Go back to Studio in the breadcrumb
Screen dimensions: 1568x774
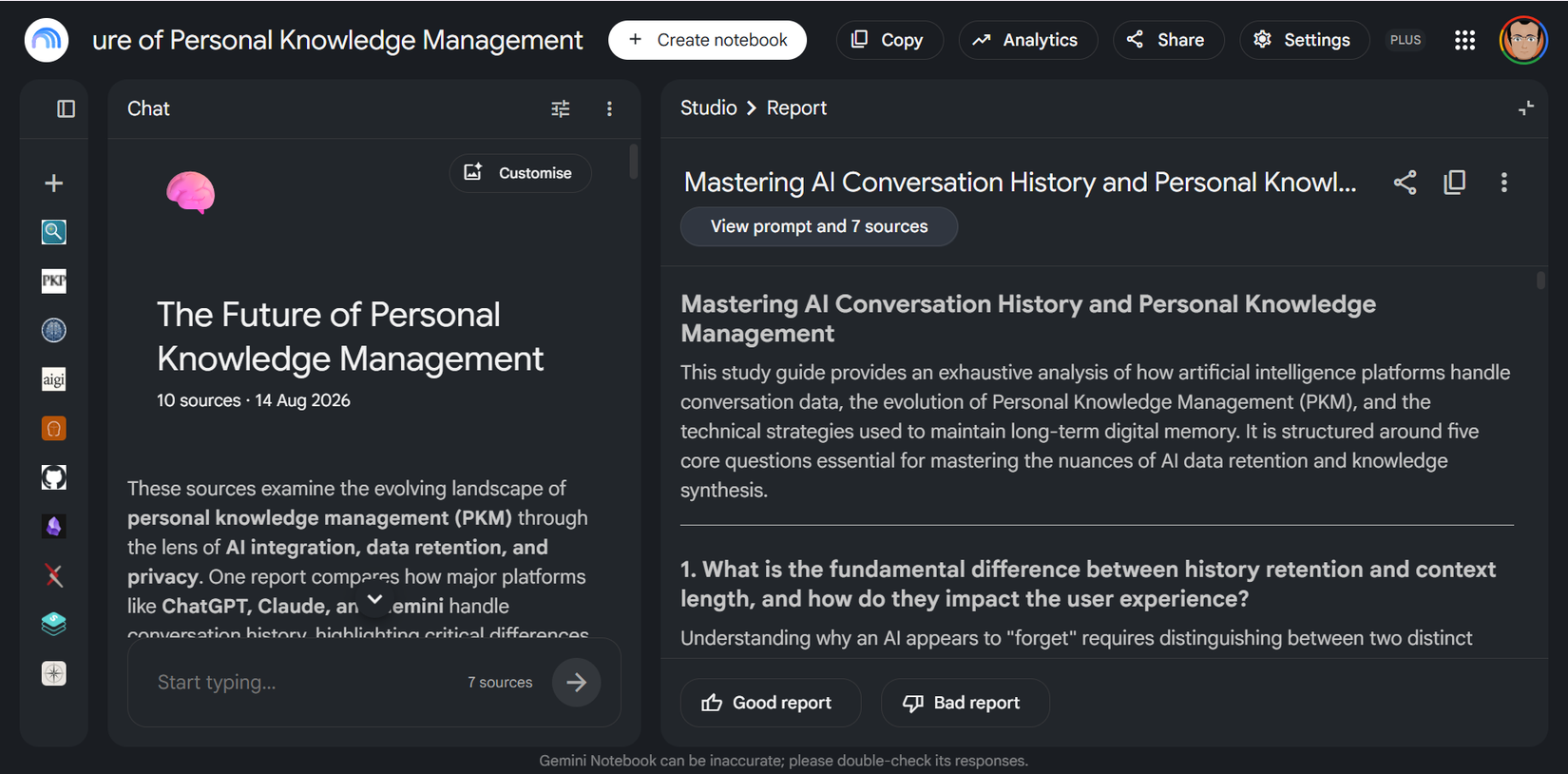(x=709, y=108)
